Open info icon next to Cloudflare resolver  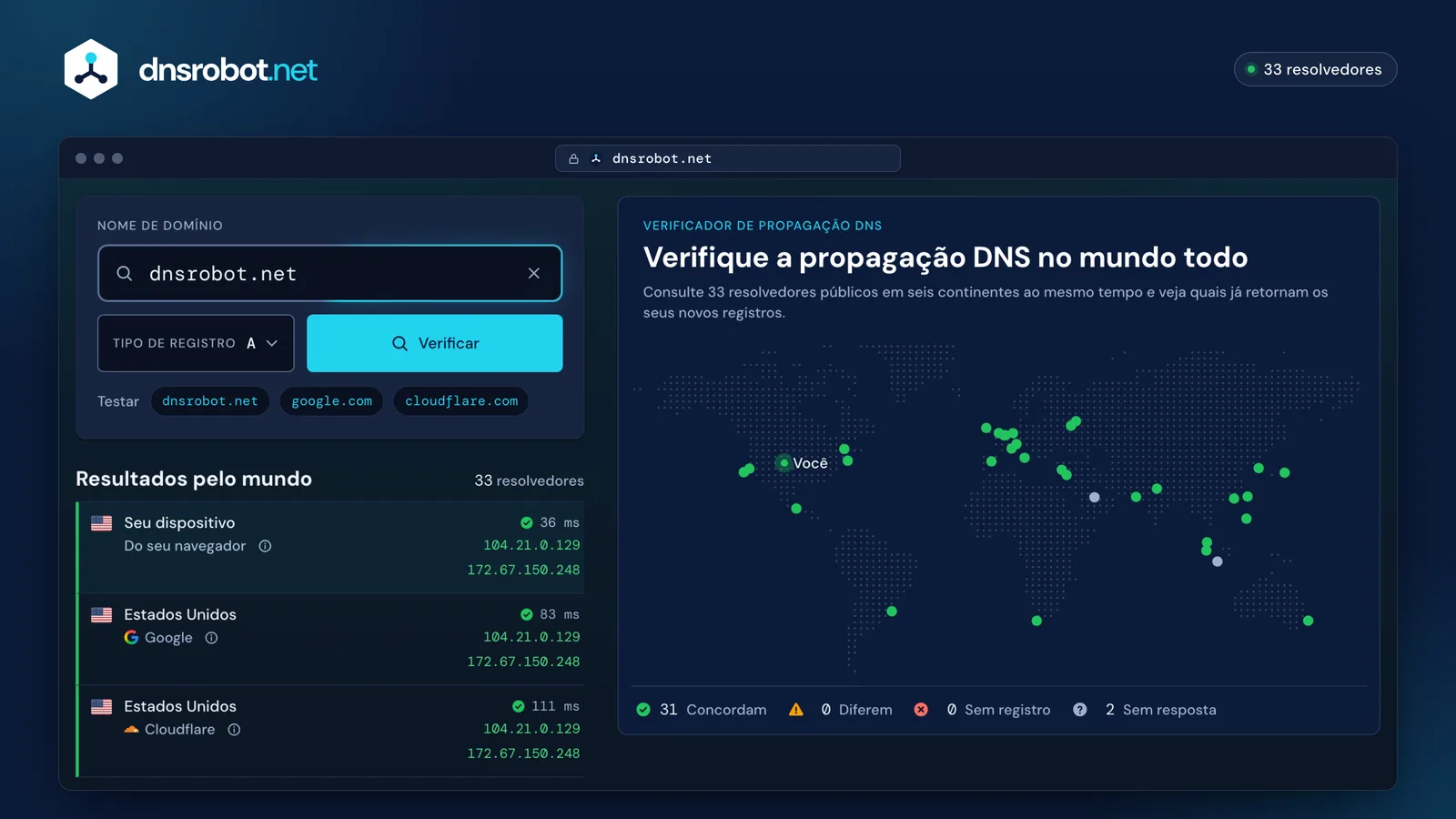click(x=234, y=730)
